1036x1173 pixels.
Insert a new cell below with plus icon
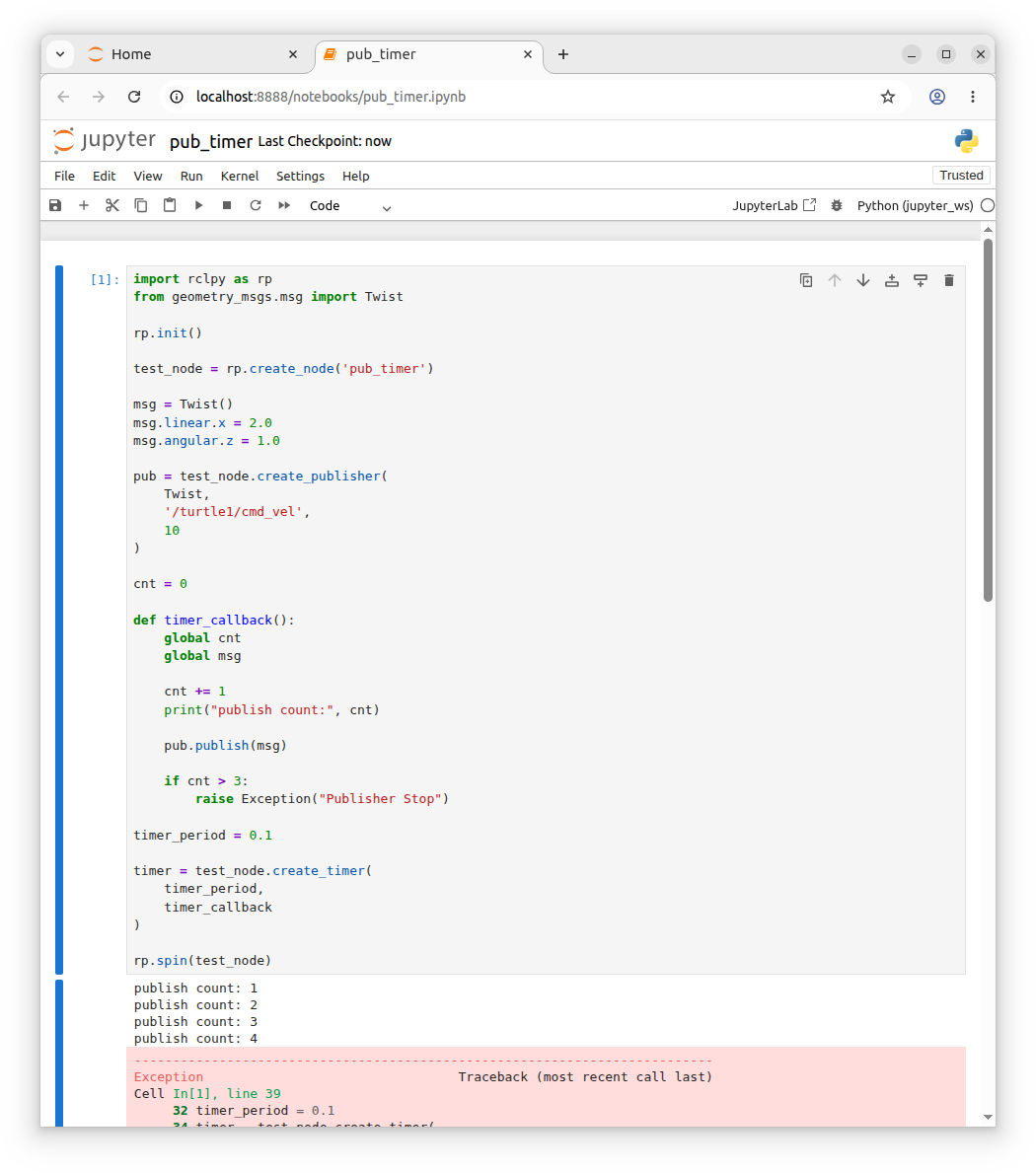(84, 205)
